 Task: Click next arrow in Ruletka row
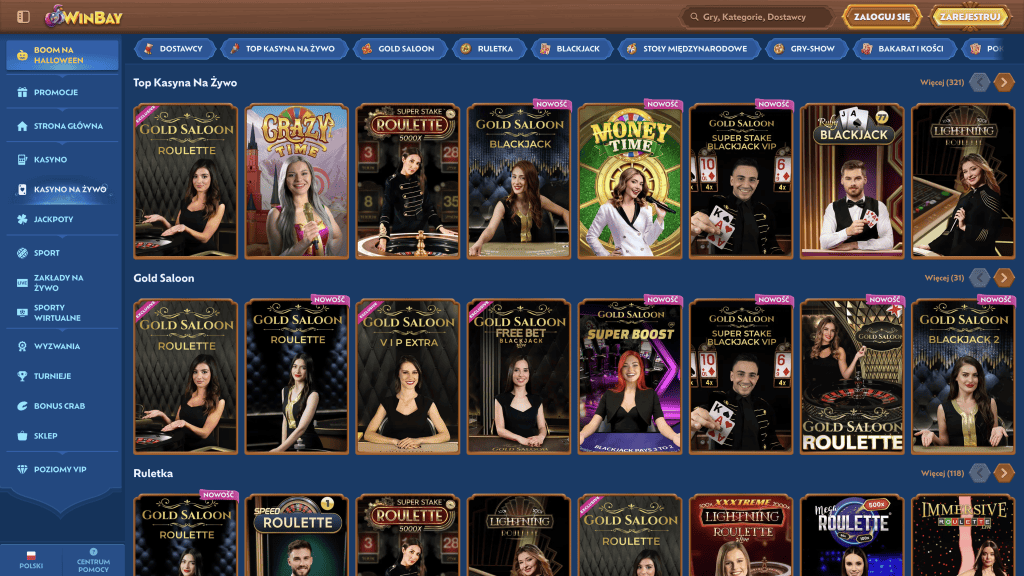1003,473
